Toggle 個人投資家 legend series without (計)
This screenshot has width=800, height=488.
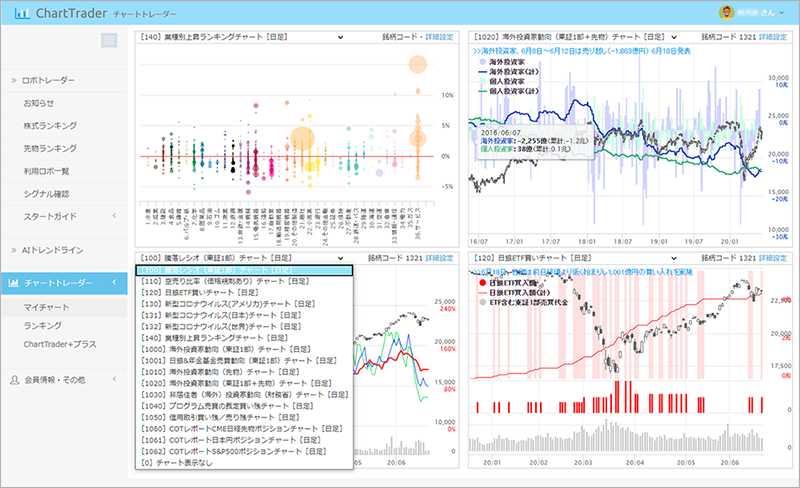(x=502, y=81)
